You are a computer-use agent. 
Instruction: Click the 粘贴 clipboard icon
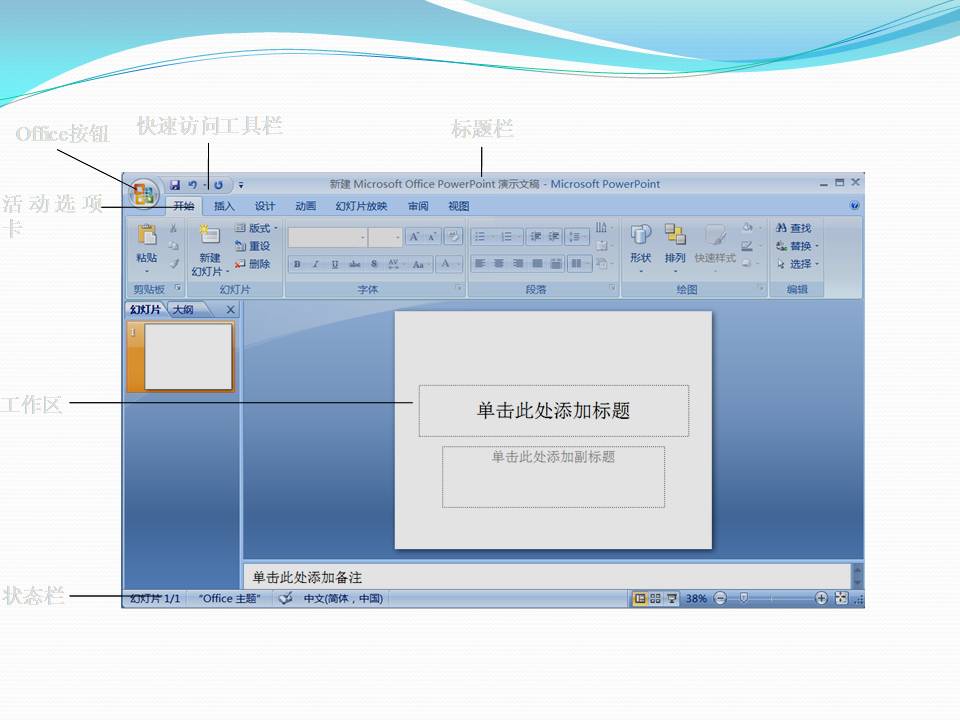tap(147, 235)
